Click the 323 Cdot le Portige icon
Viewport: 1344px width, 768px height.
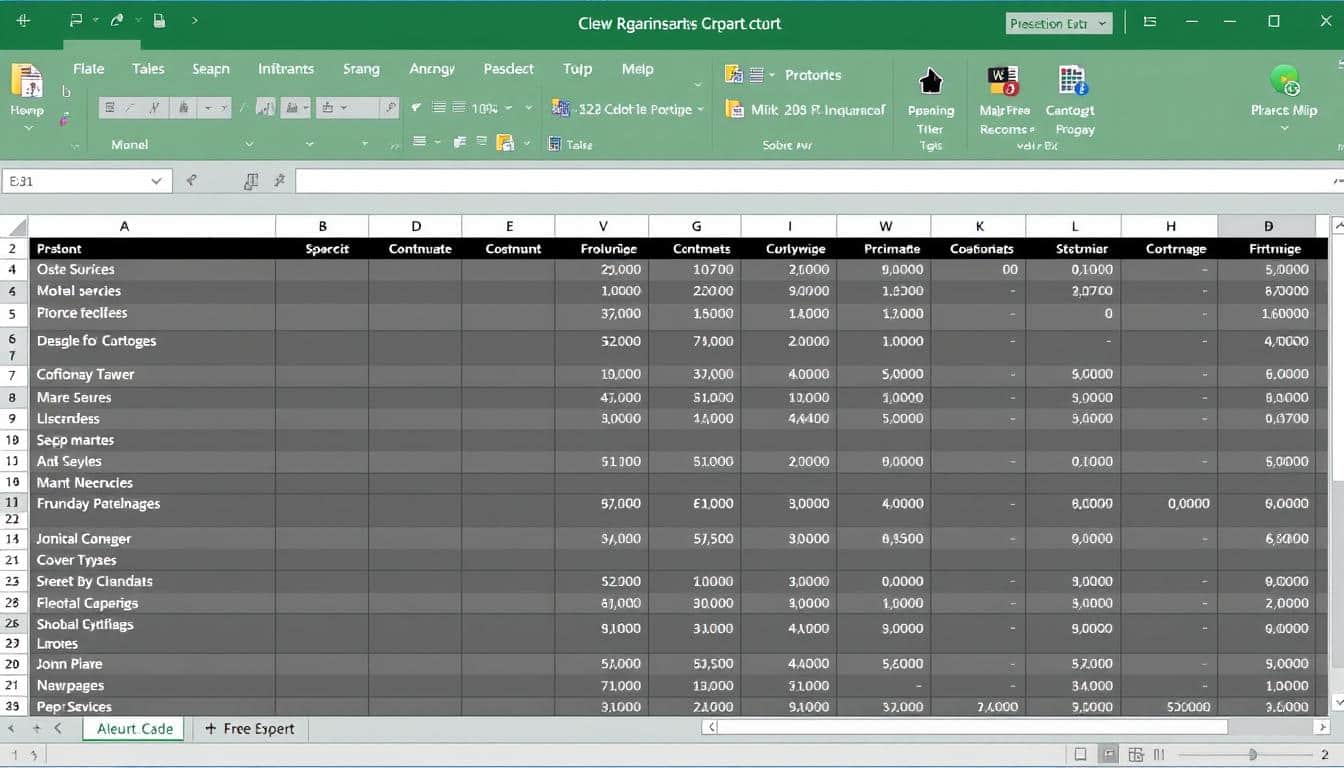(560, 109)
